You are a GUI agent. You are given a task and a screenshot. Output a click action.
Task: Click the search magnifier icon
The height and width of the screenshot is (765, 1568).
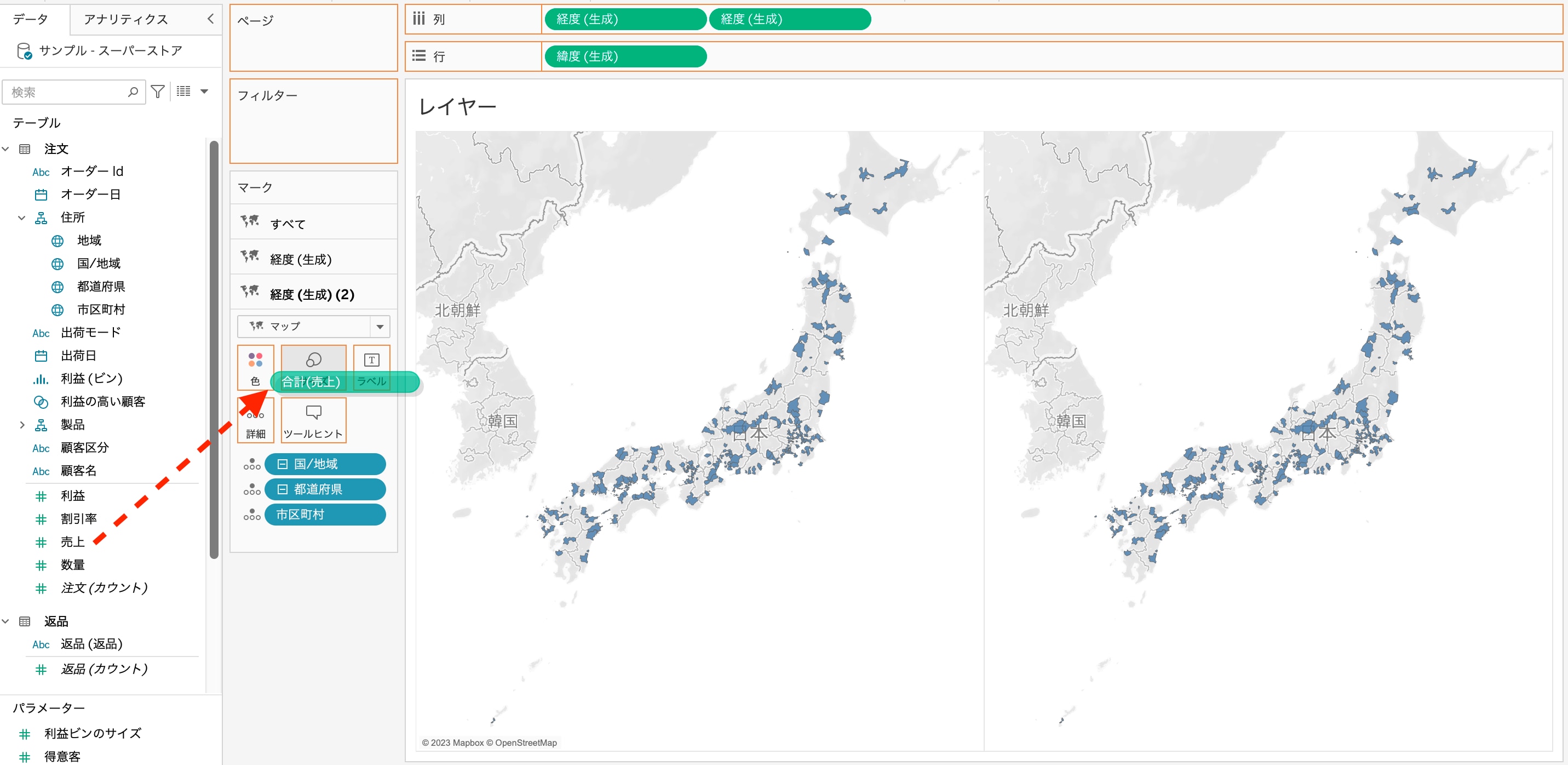[133, 92]
